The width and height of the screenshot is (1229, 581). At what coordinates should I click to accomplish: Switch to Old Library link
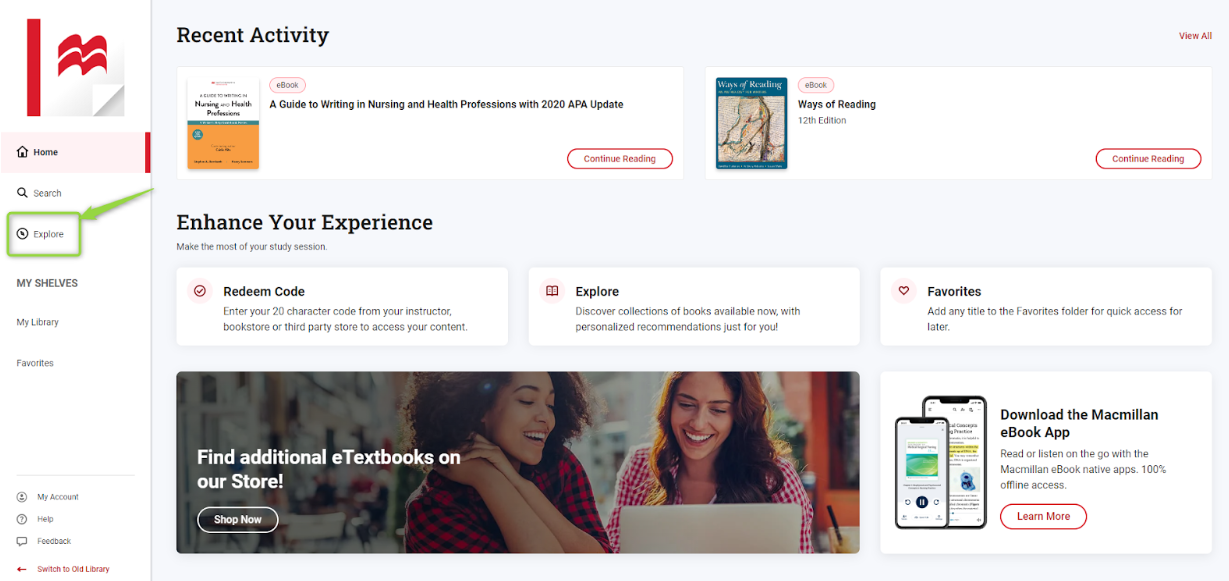(73, 569)
